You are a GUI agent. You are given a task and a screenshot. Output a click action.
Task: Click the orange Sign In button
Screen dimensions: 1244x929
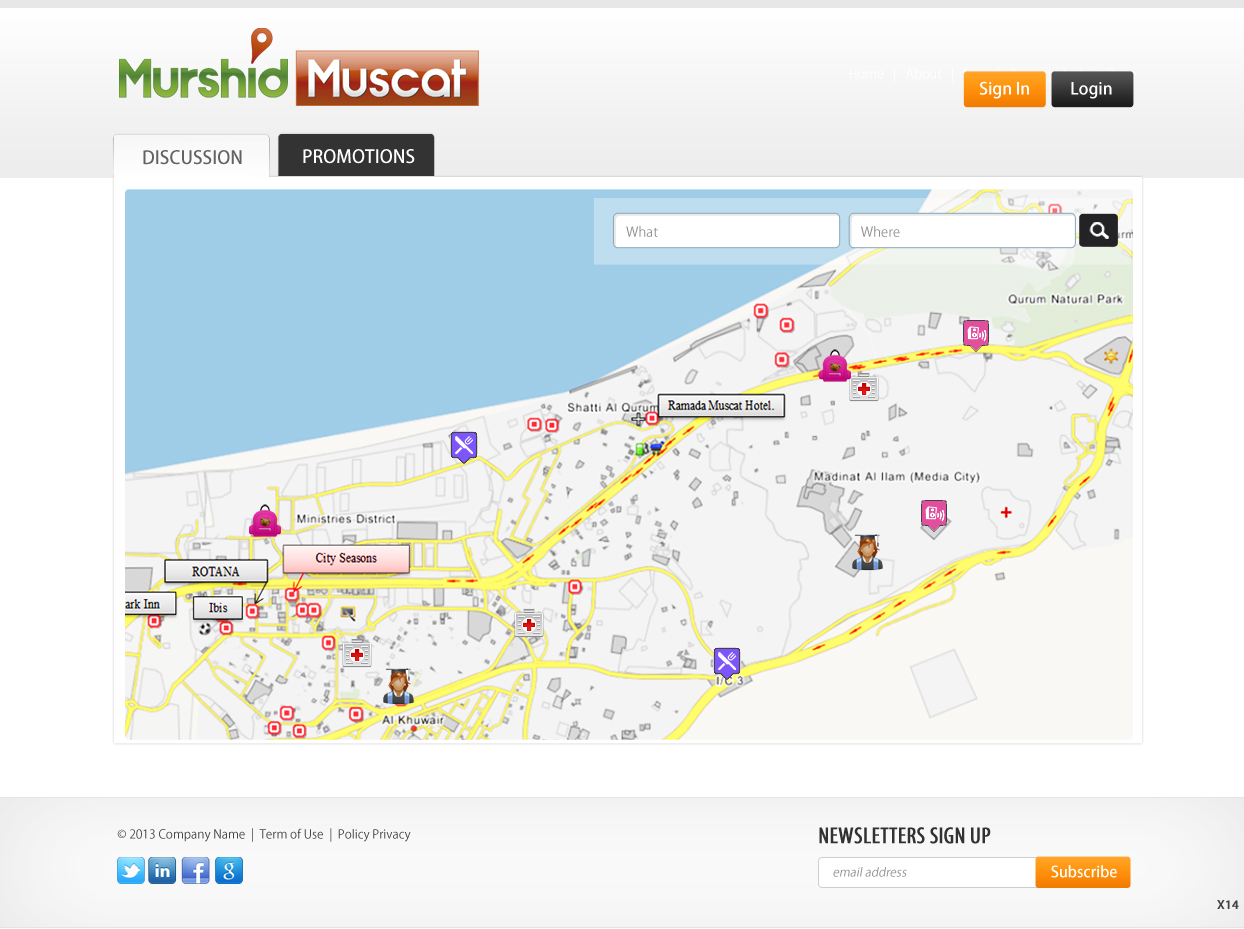click(x=1004, y=89)
